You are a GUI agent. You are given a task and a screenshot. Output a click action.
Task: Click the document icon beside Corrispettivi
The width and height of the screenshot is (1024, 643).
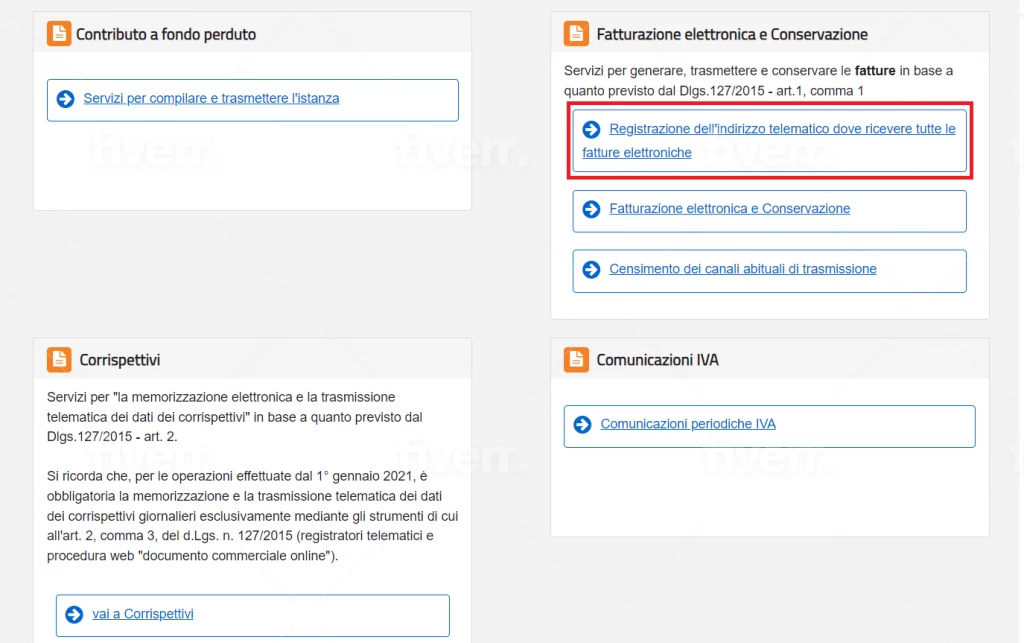pyautogui.click(x=59, y=359)
